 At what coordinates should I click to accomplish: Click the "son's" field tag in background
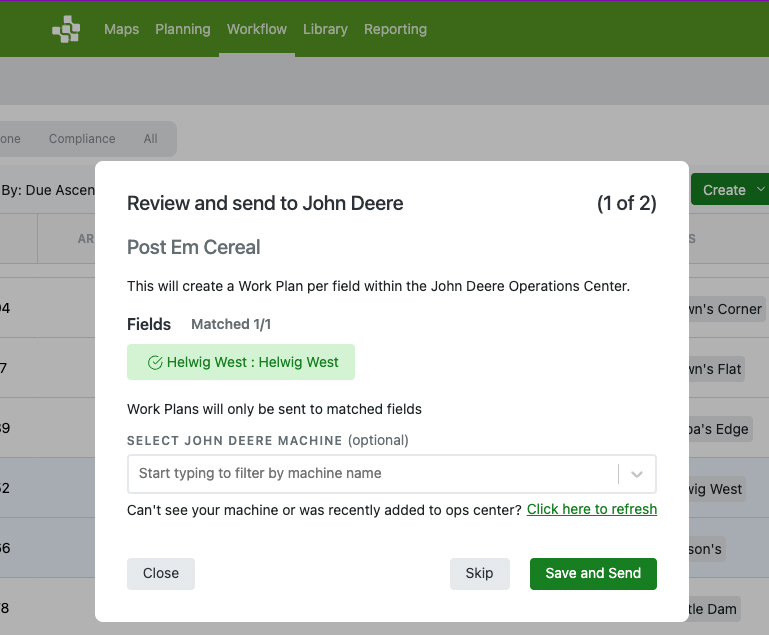coord(706,549)
